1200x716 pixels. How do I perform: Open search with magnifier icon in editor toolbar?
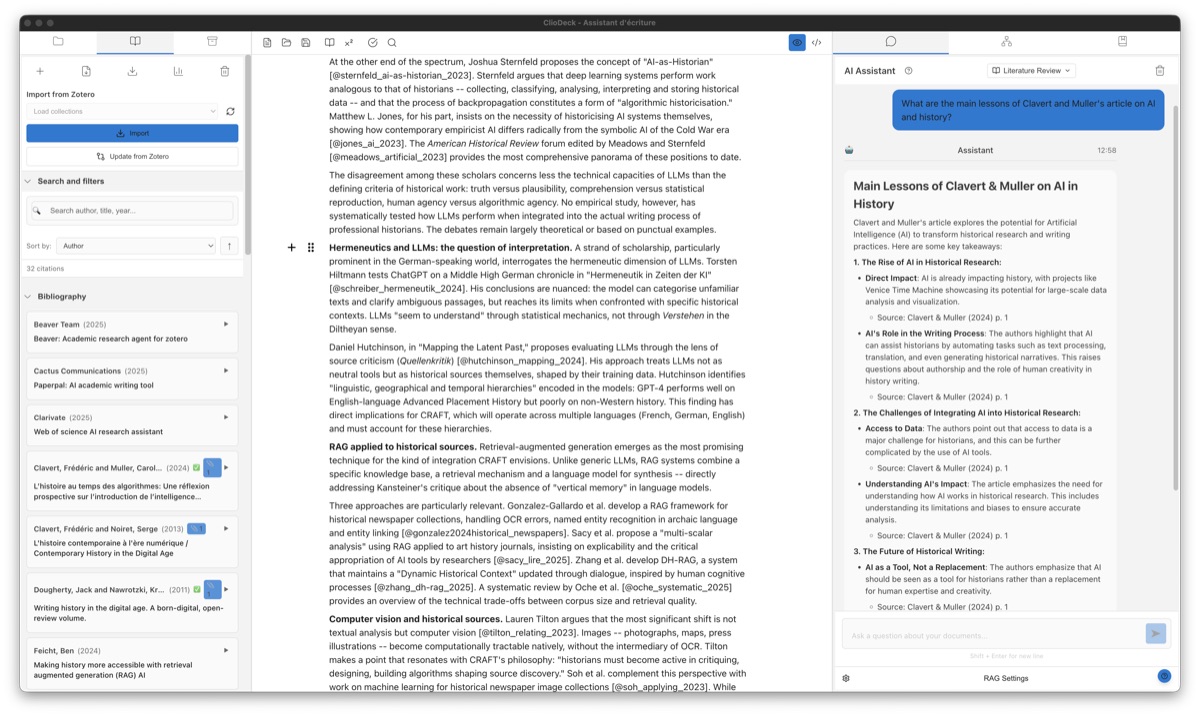click(x=391, y=43)
